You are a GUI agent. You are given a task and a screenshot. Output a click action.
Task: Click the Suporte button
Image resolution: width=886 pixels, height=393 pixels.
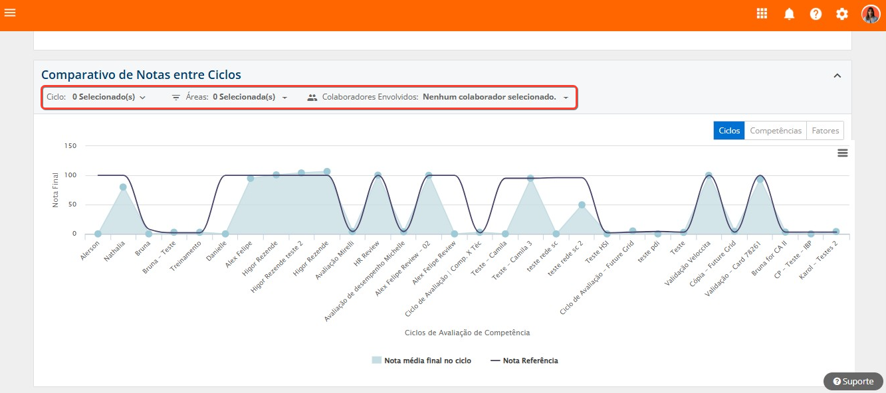(x=853, y=382)
